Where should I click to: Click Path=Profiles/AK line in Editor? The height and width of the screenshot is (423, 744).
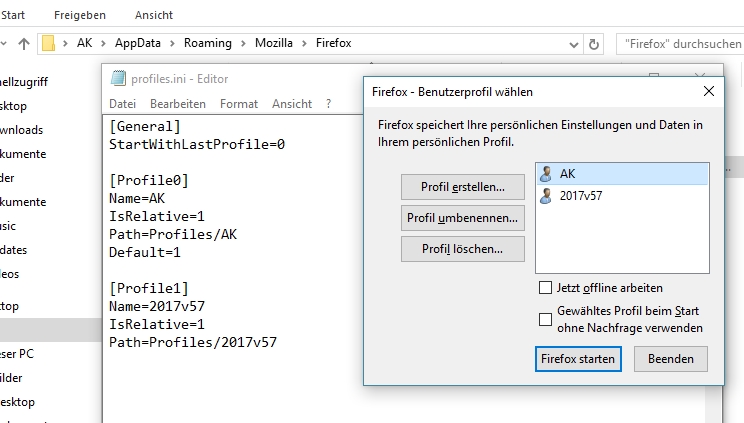(x=173, y=235)
